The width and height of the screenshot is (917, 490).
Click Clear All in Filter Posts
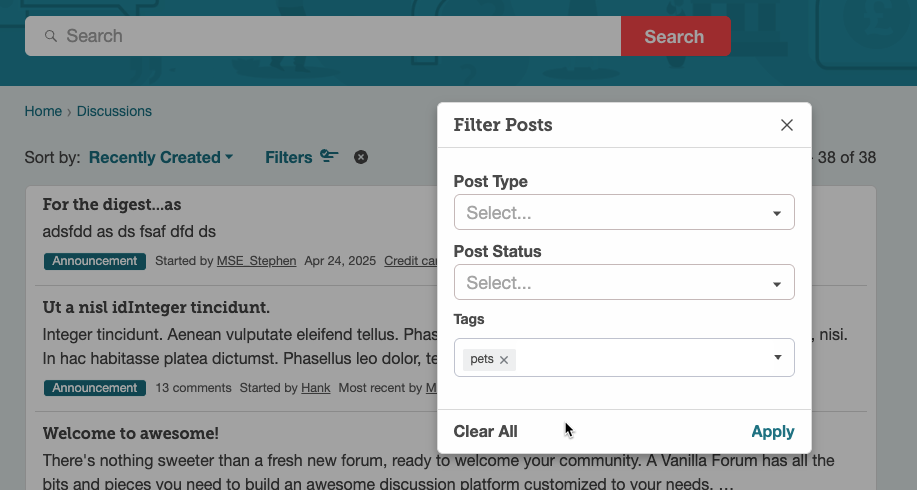(485, 432)
